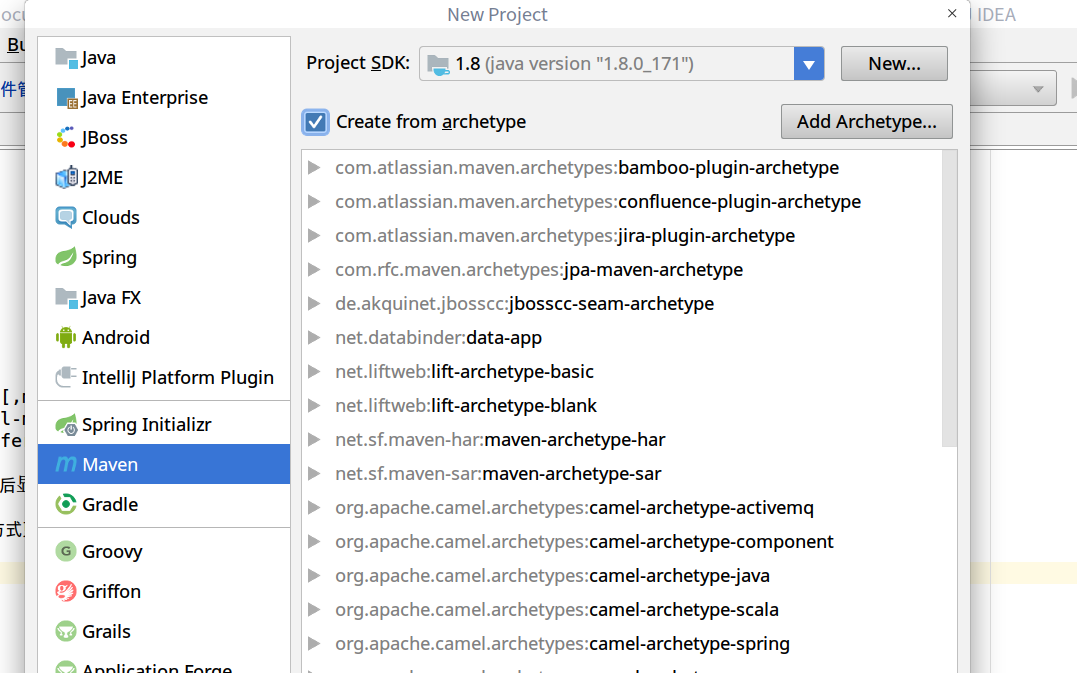Expand maven-archetype-har entry
The height and width of the screenshot is (673, 1077).
[314, 440]
